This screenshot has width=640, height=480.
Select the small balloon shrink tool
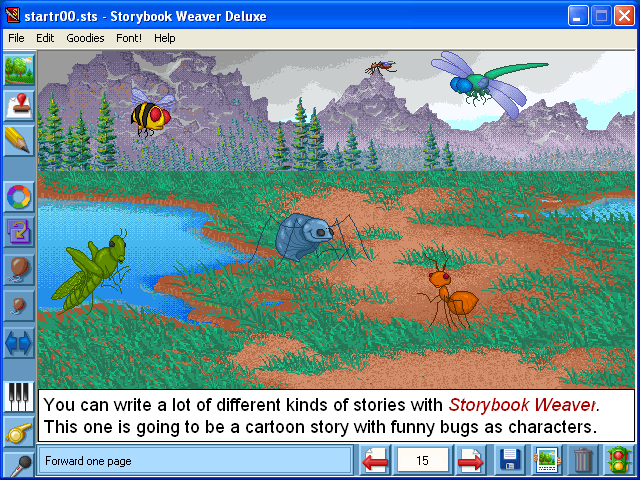[19, 306]
